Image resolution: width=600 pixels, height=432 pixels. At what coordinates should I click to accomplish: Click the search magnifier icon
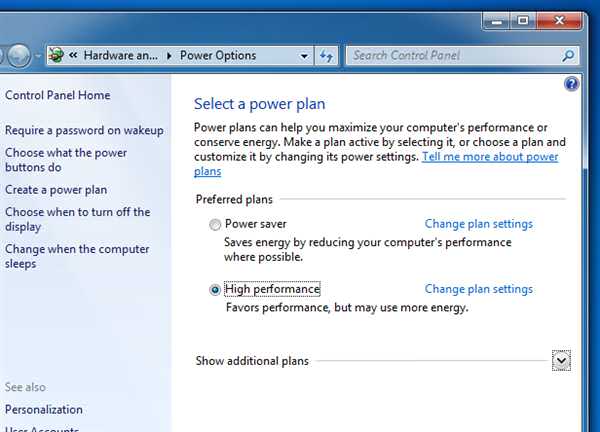[x=568, y=56]
